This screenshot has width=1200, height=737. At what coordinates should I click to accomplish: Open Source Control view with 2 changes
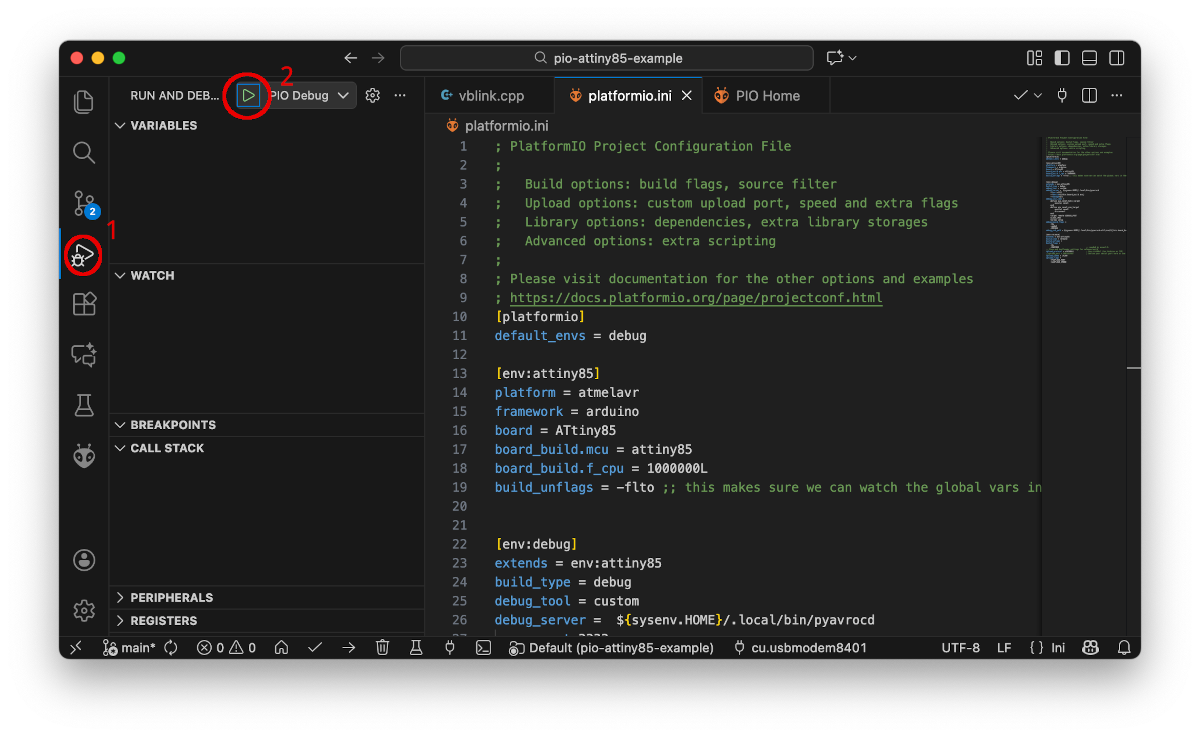pyautogui.click(x=85, y=204)
